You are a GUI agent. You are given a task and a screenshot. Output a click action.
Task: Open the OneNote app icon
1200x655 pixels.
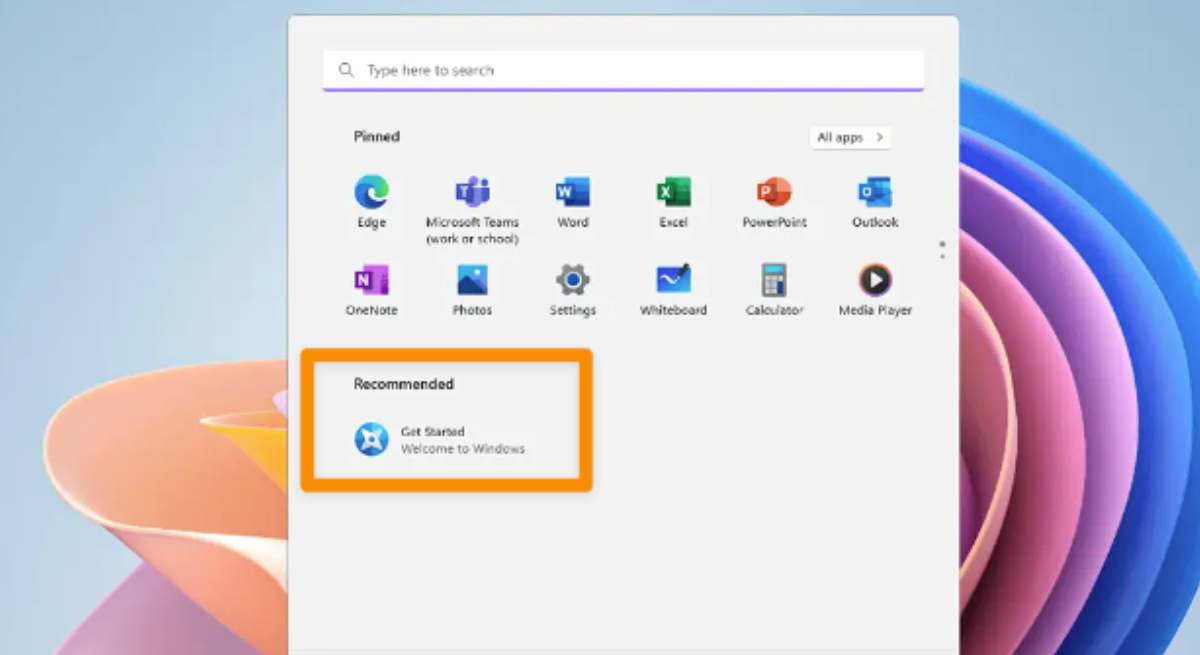click(371, 280)
